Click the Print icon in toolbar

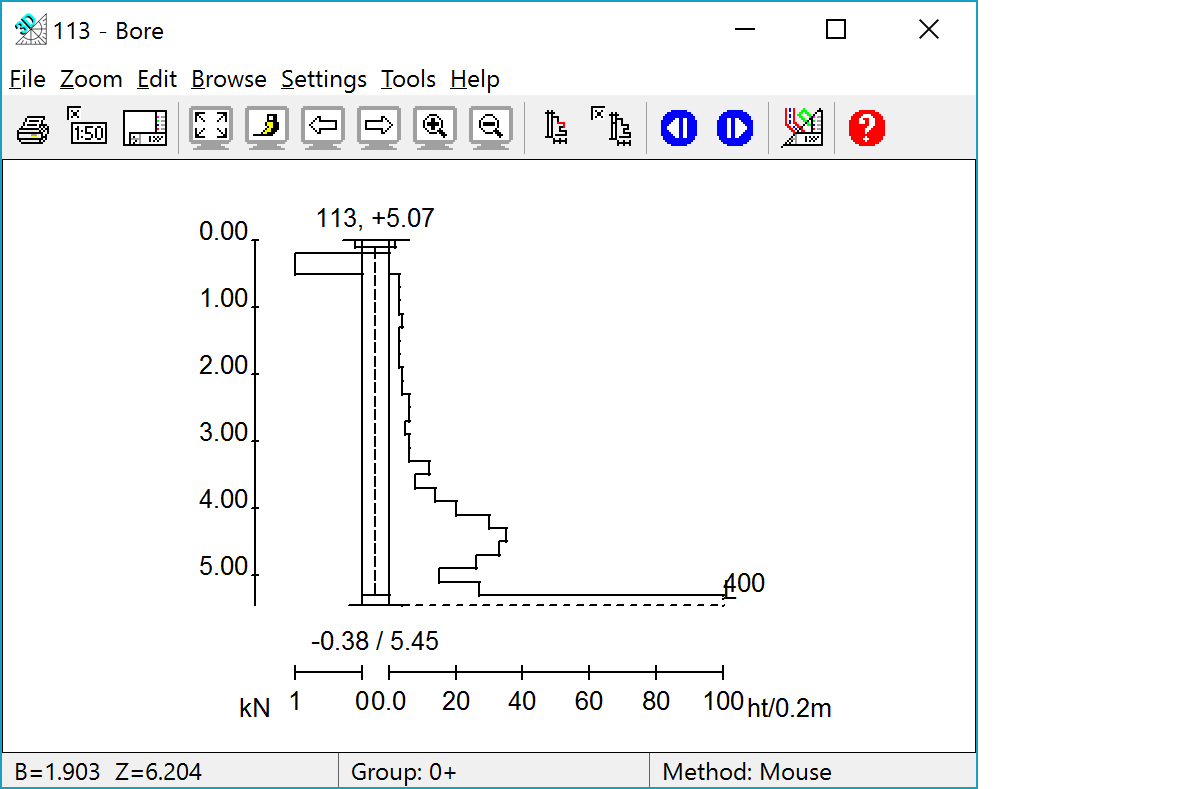(x=32, y=128)
